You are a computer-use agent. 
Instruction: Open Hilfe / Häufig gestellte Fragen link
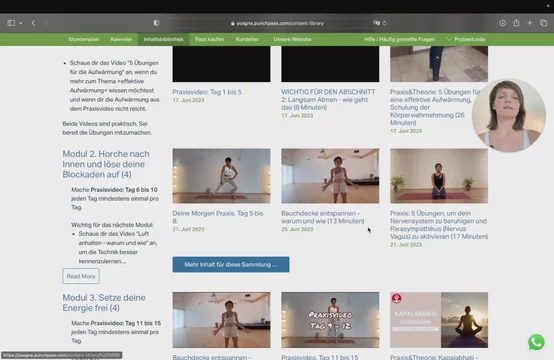coord(399,39)
